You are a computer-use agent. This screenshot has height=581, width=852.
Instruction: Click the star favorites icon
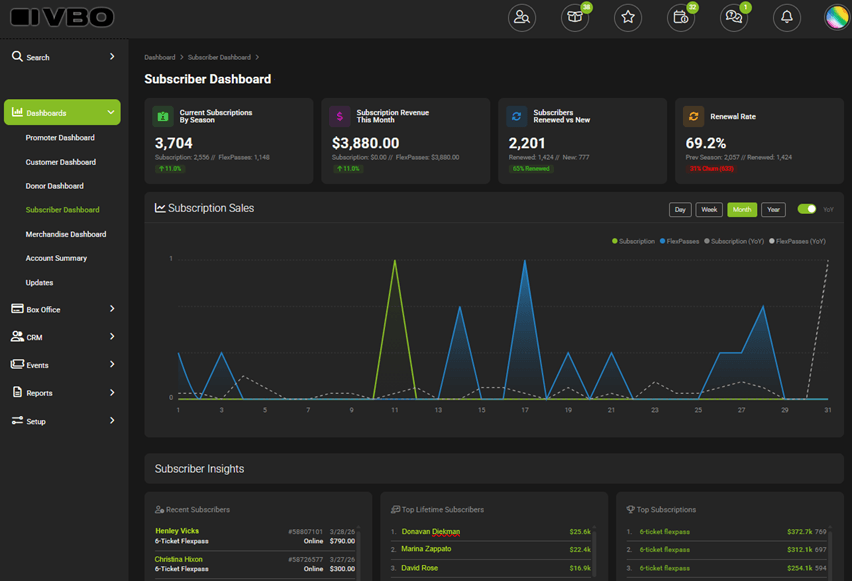(x=628, y=17)
